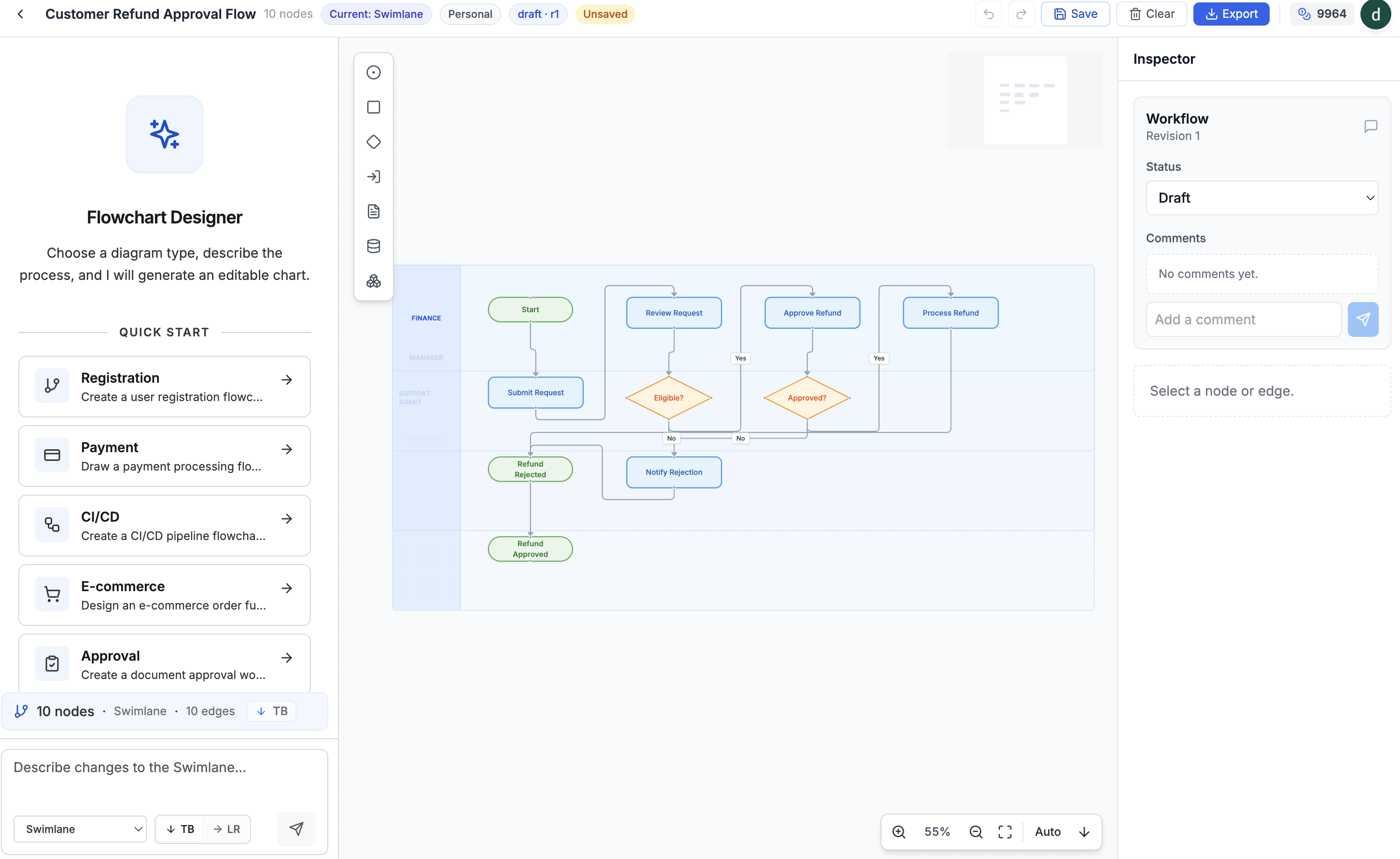Click the 55% zoom level
This screenshot has height=859, width=1400.
coord(937,831)
